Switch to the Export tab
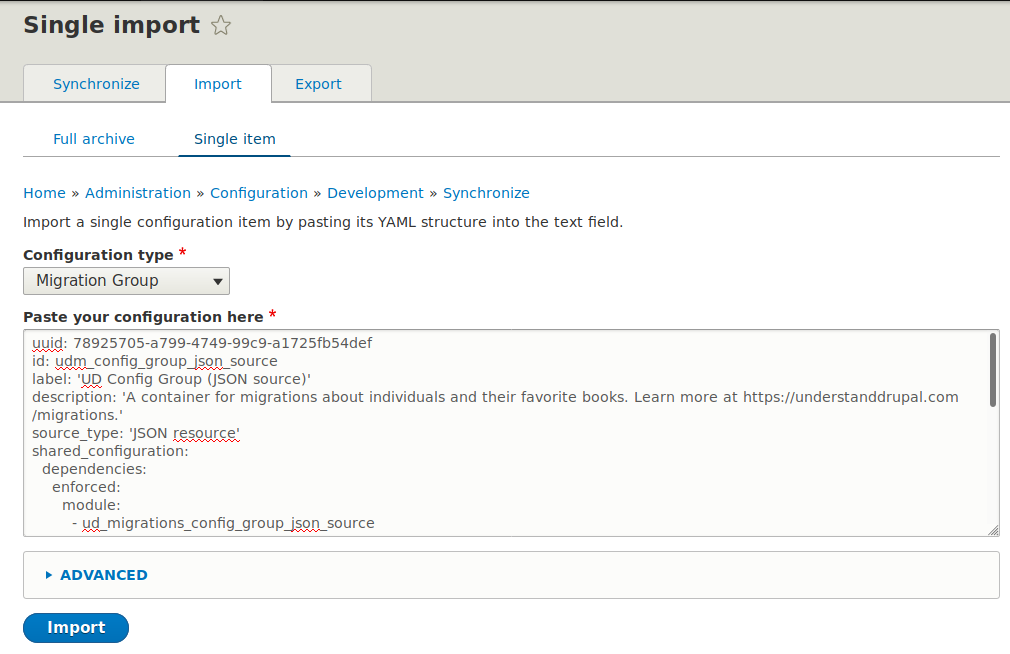The width and height of the screenshot is (1010, 654). tap(321, 84)
